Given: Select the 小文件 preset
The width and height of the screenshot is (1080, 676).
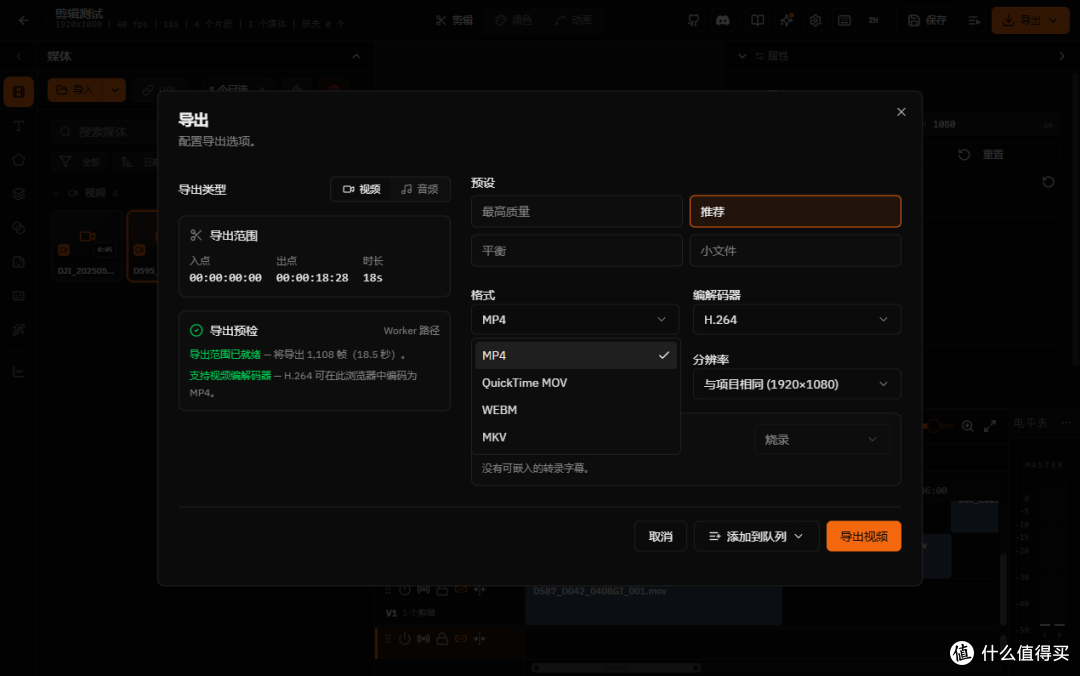Looking at the screenshot, I should [796, 251].
